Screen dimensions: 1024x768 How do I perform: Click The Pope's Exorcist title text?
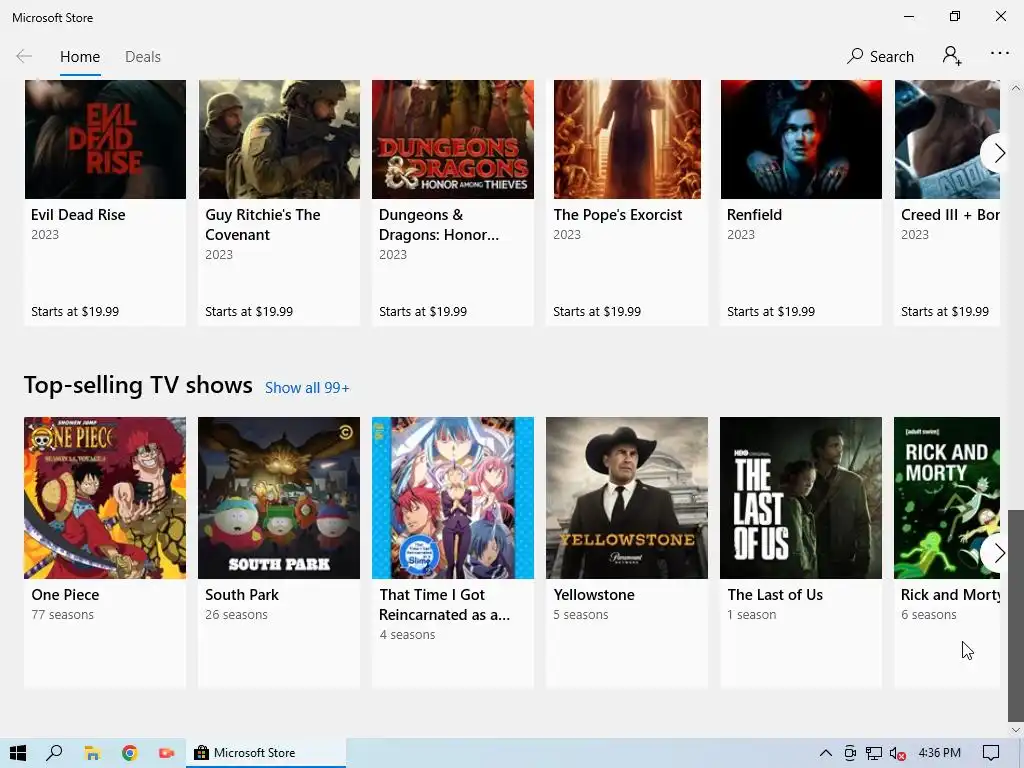(x=618, y=215)
